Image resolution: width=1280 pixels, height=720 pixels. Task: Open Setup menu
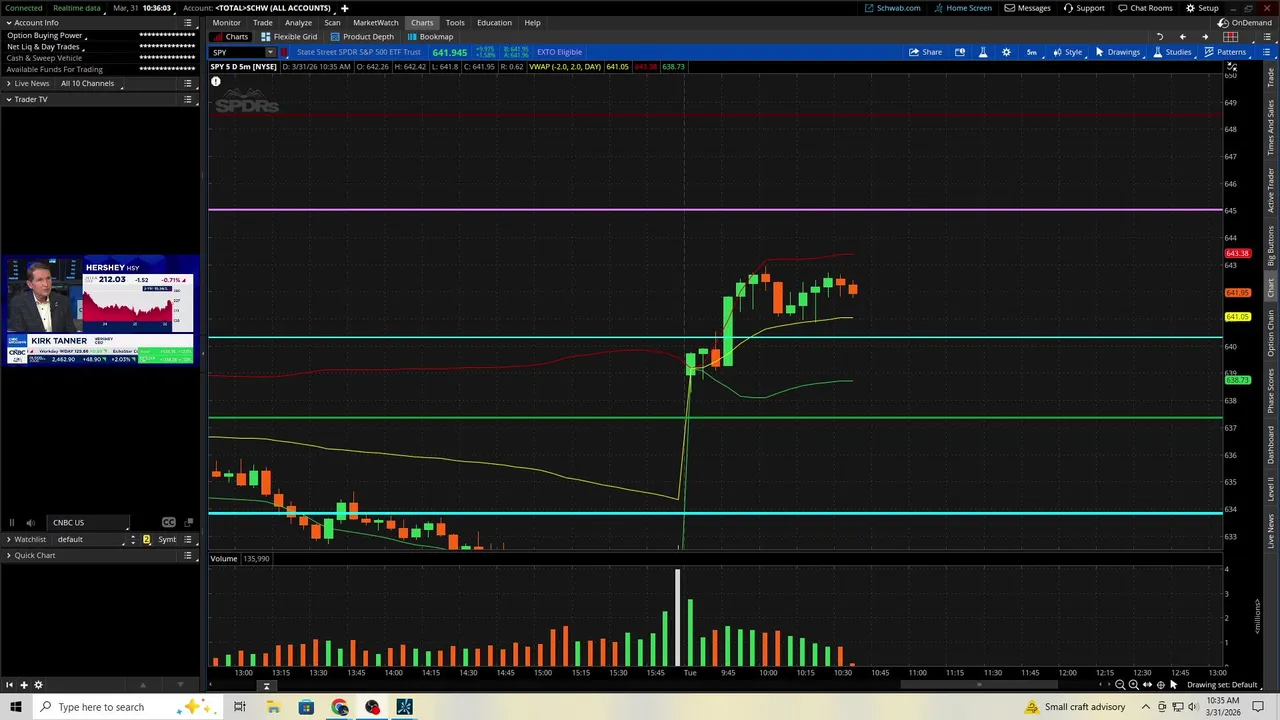click(1202, 8)
